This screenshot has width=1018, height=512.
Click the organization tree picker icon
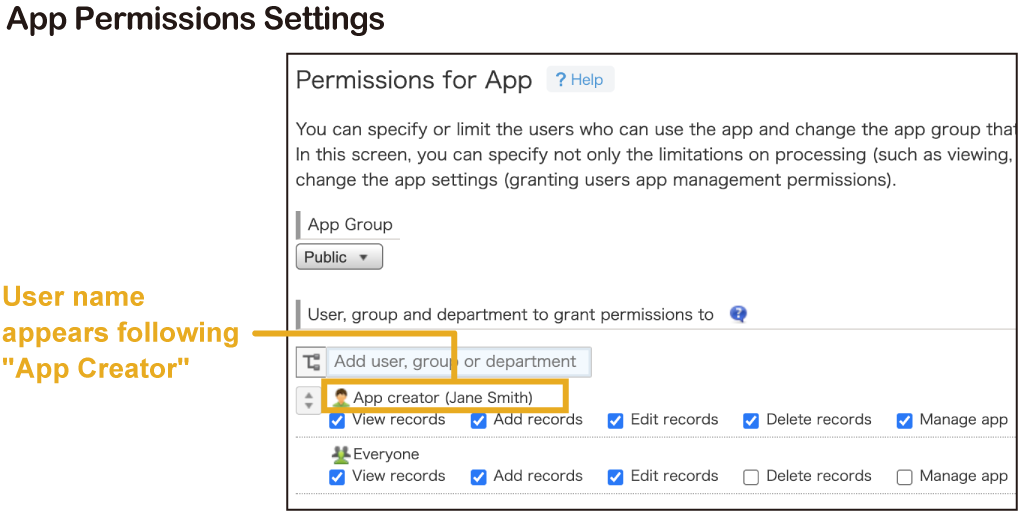pyautogui.click(x=310, y=362)
